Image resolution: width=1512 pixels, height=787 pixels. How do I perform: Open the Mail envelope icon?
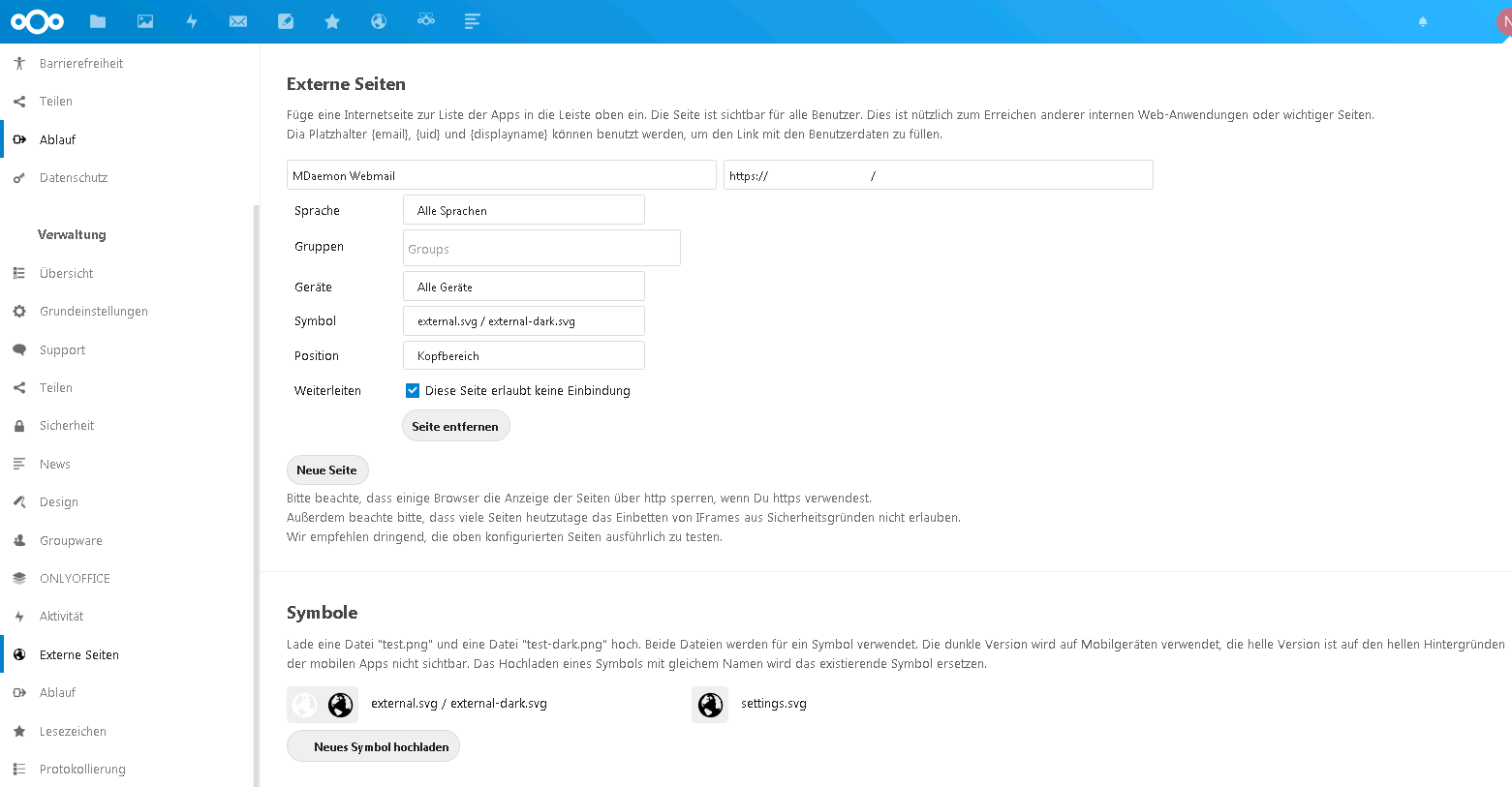coord(238,21)
